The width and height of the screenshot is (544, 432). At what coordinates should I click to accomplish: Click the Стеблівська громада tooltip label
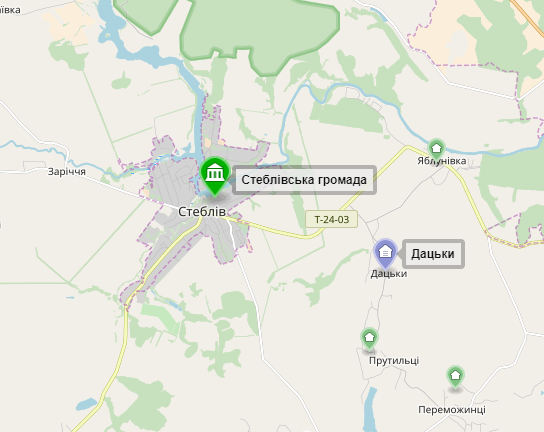pos(304,180)
